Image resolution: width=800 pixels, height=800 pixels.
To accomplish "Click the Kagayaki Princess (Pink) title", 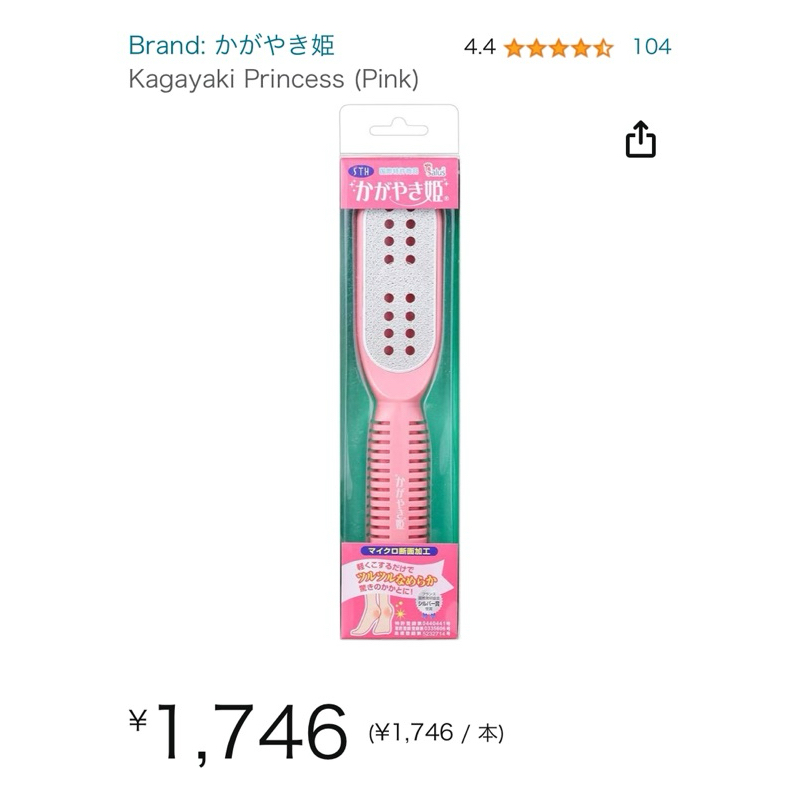I will pos(273,79).
